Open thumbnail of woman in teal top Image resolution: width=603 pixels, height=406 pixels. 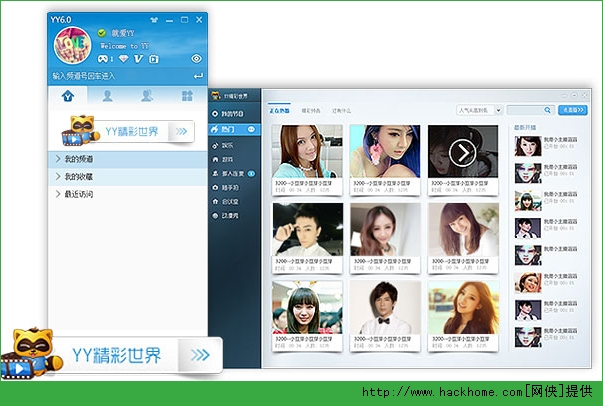pos(307,151)
